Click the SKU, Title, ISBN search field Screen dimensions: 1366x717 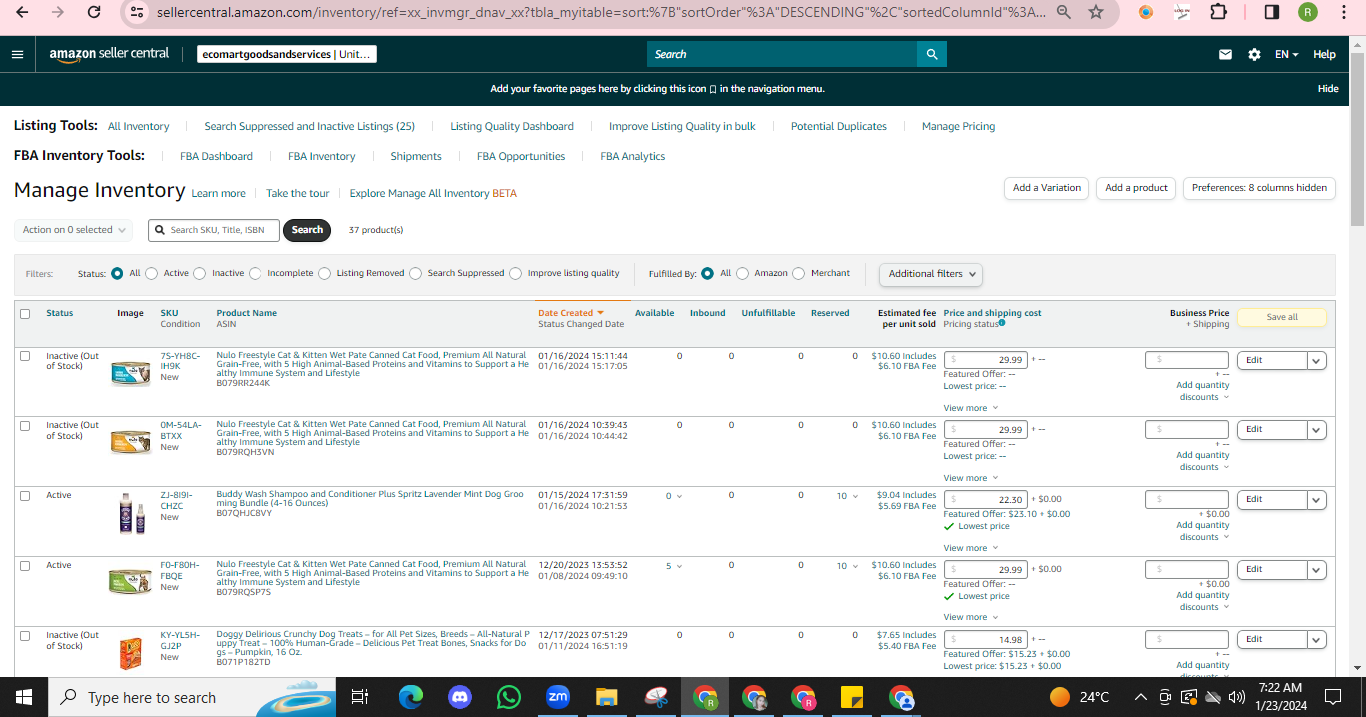pyautogui.click(x=214, y=230)
